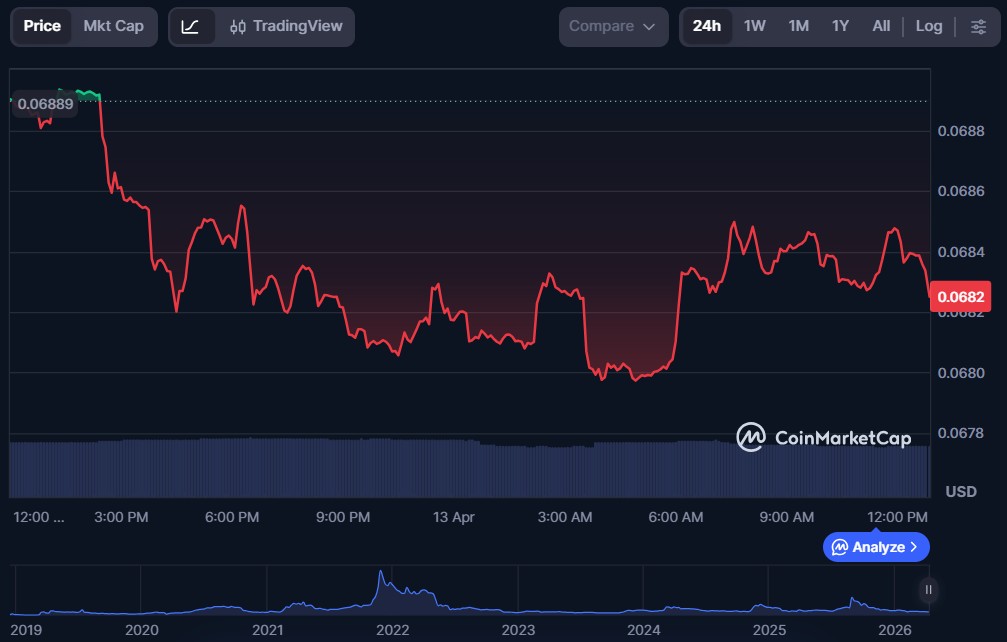Screen dimensions: 1007x642
Task: Click the candlestick icon beside TradingView
Action: (238, 27)
